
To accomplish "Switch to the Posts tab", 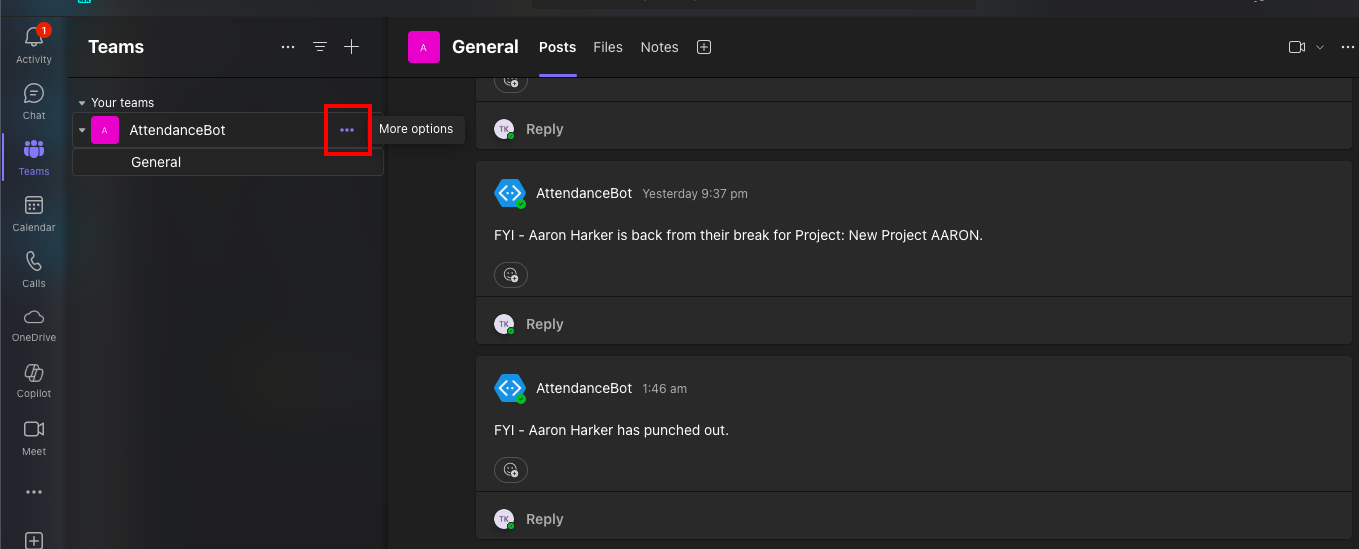I will (x=557, y=47).
